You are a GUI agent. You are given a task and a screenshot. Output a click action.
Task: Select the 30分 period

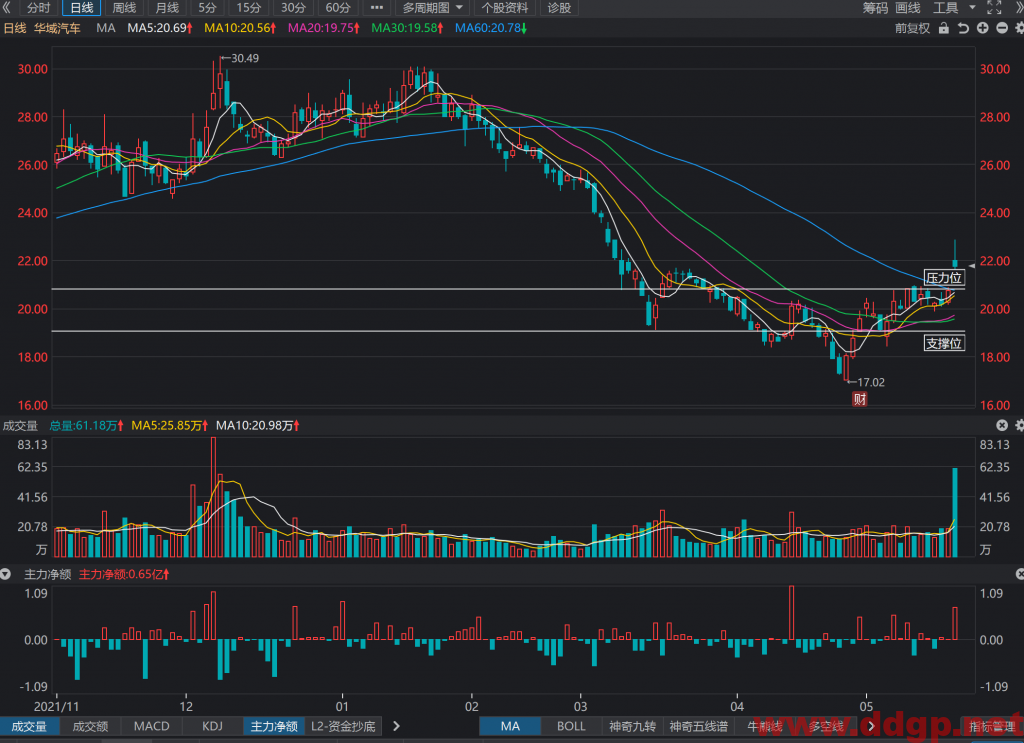pyautogui.click(x=293, y=8)
